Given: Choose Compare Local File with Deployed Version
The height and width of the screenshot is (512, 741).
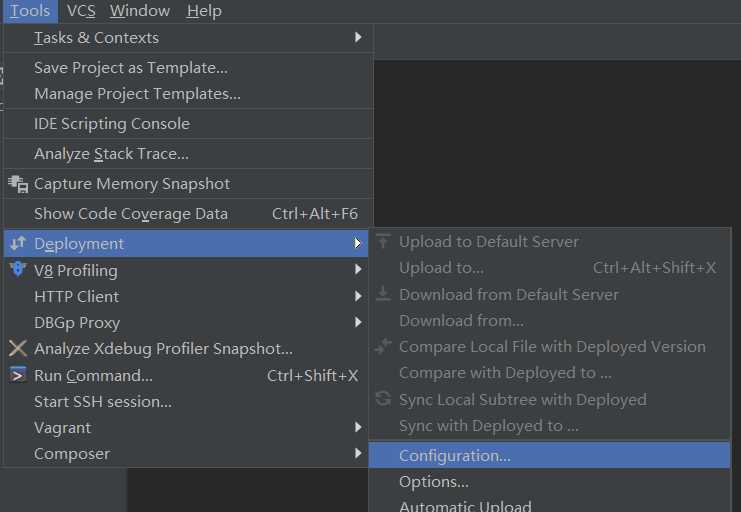Looking at the screenshot, I should coord(552,347).
